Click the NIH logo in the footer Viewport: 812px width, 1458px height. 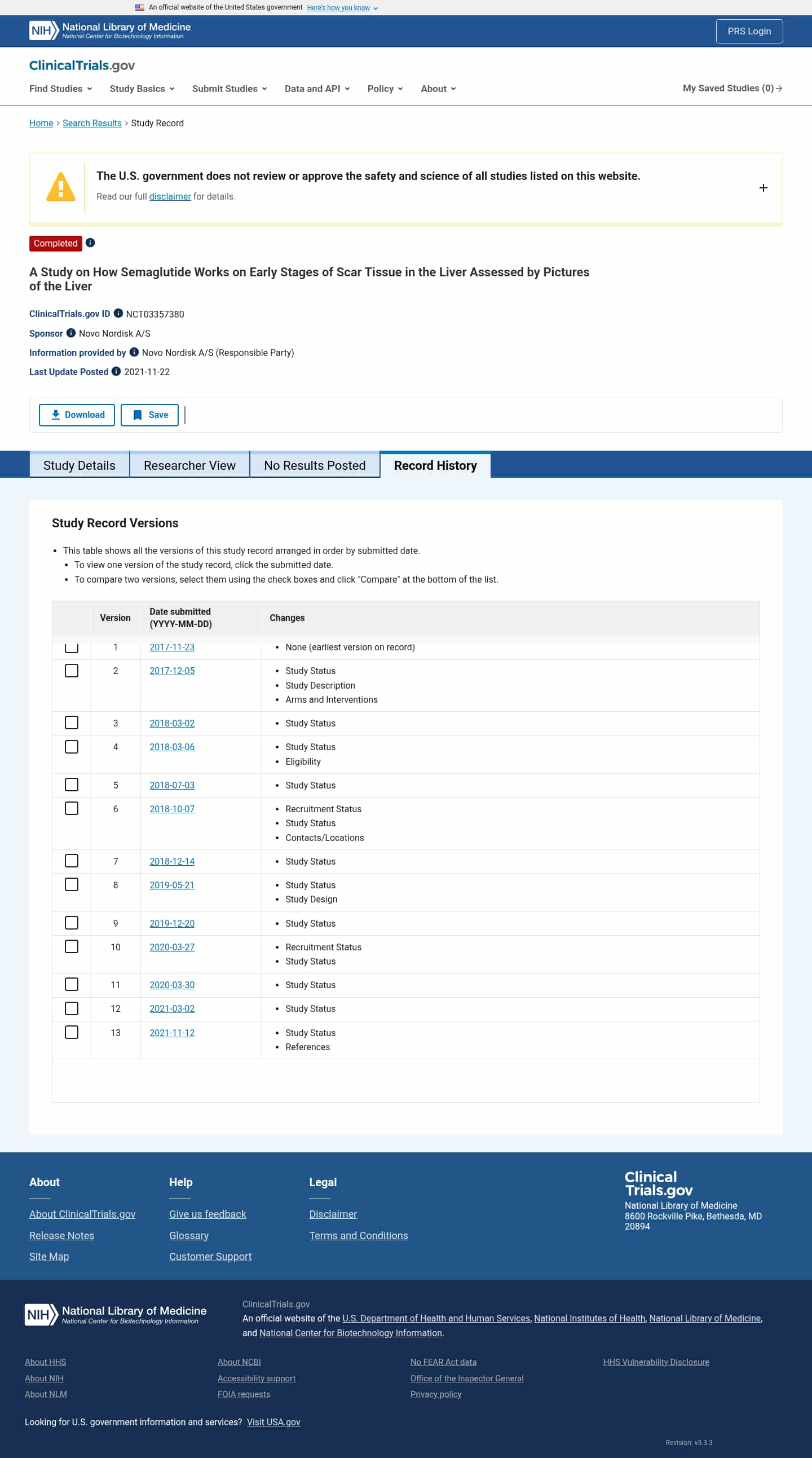116,1314
